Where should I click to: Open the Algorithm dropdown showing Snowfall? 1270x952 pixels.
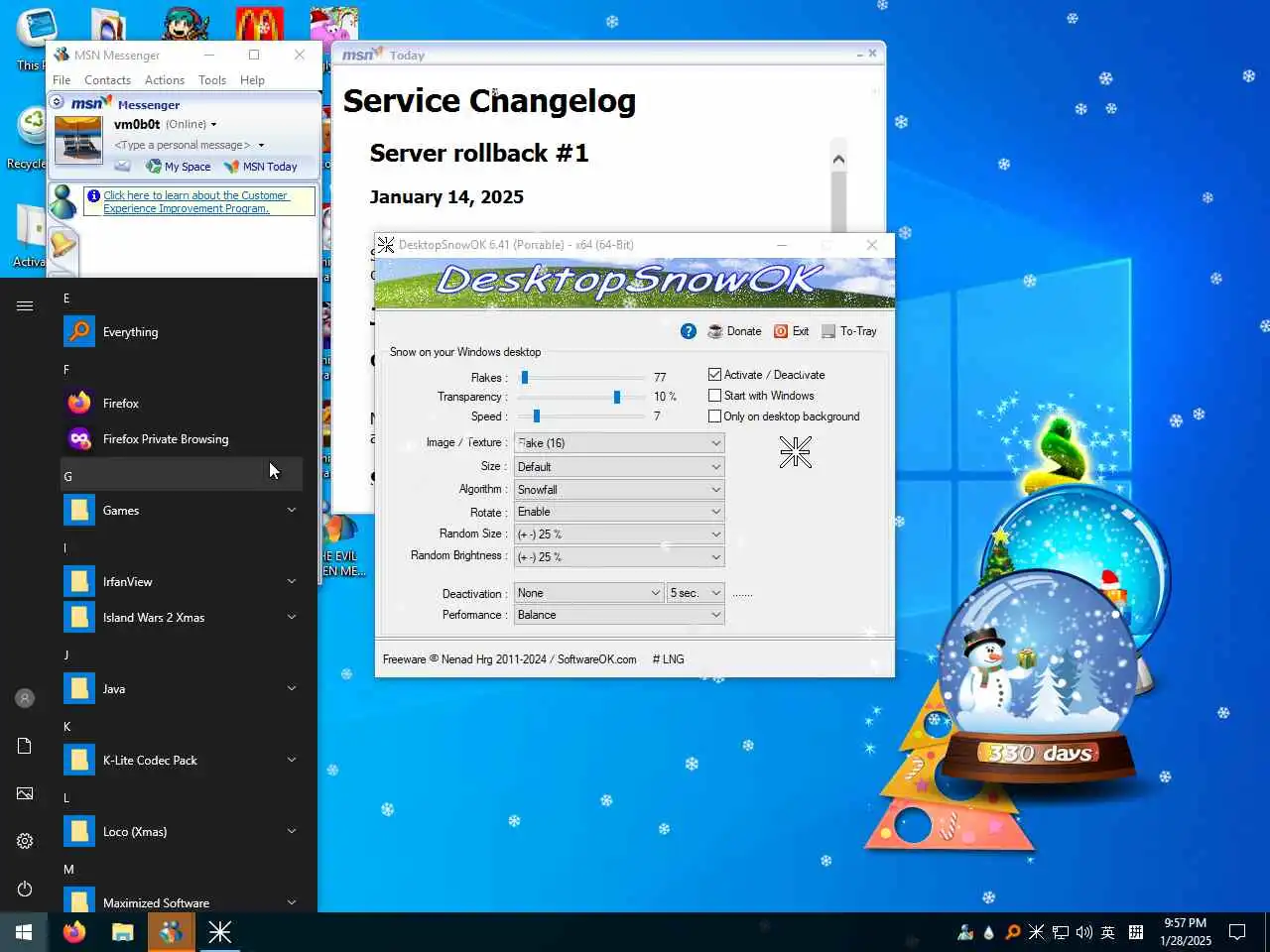(619, 489)
